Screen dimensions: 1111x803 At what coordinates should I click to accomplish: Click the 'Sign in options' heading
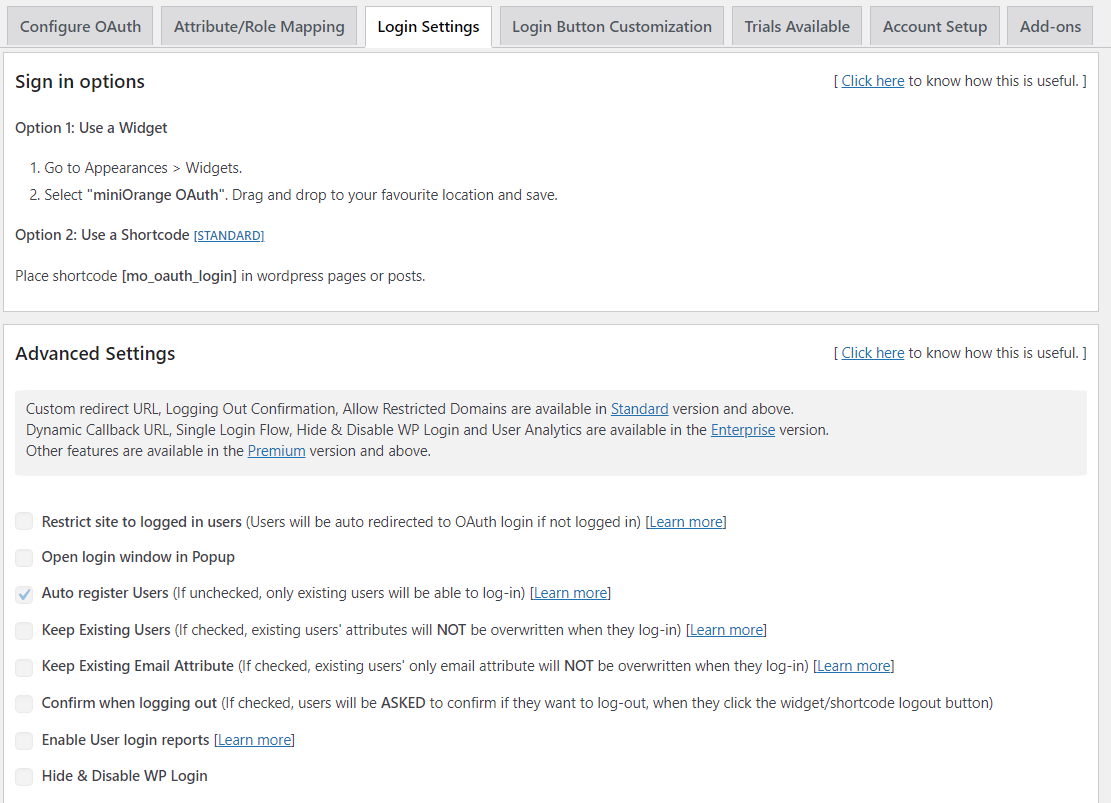click(80, 82)
